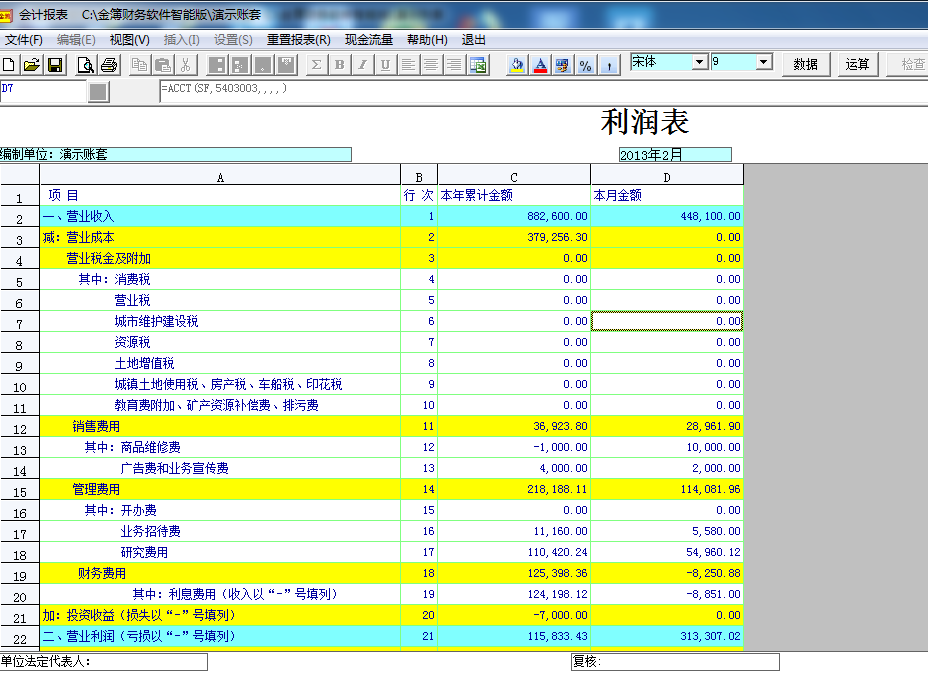
Task: Click the Open folder icon
Action: coord(31,65)
